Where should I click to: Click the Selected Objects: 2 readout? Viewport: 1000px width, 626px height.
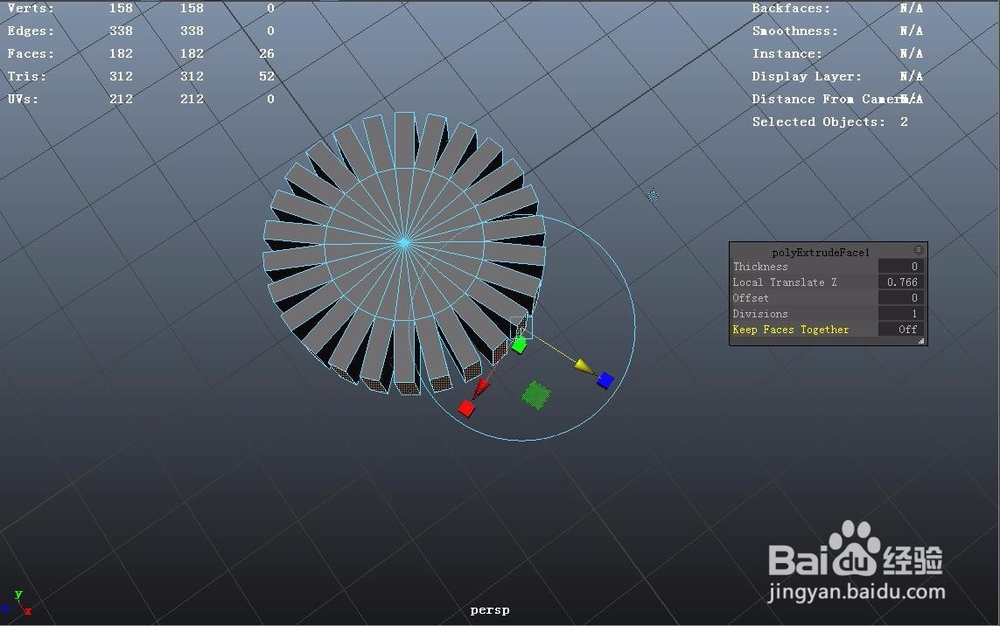[830, 122]
